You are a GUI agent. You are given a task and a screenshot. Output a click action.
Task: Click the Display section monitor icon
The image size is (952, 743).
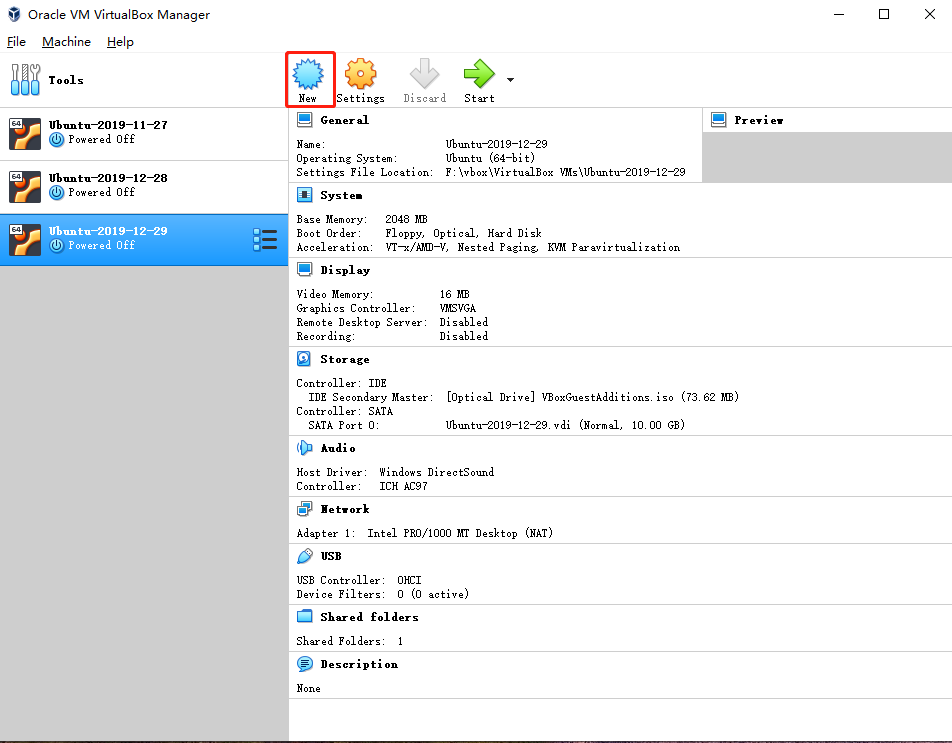304,270
